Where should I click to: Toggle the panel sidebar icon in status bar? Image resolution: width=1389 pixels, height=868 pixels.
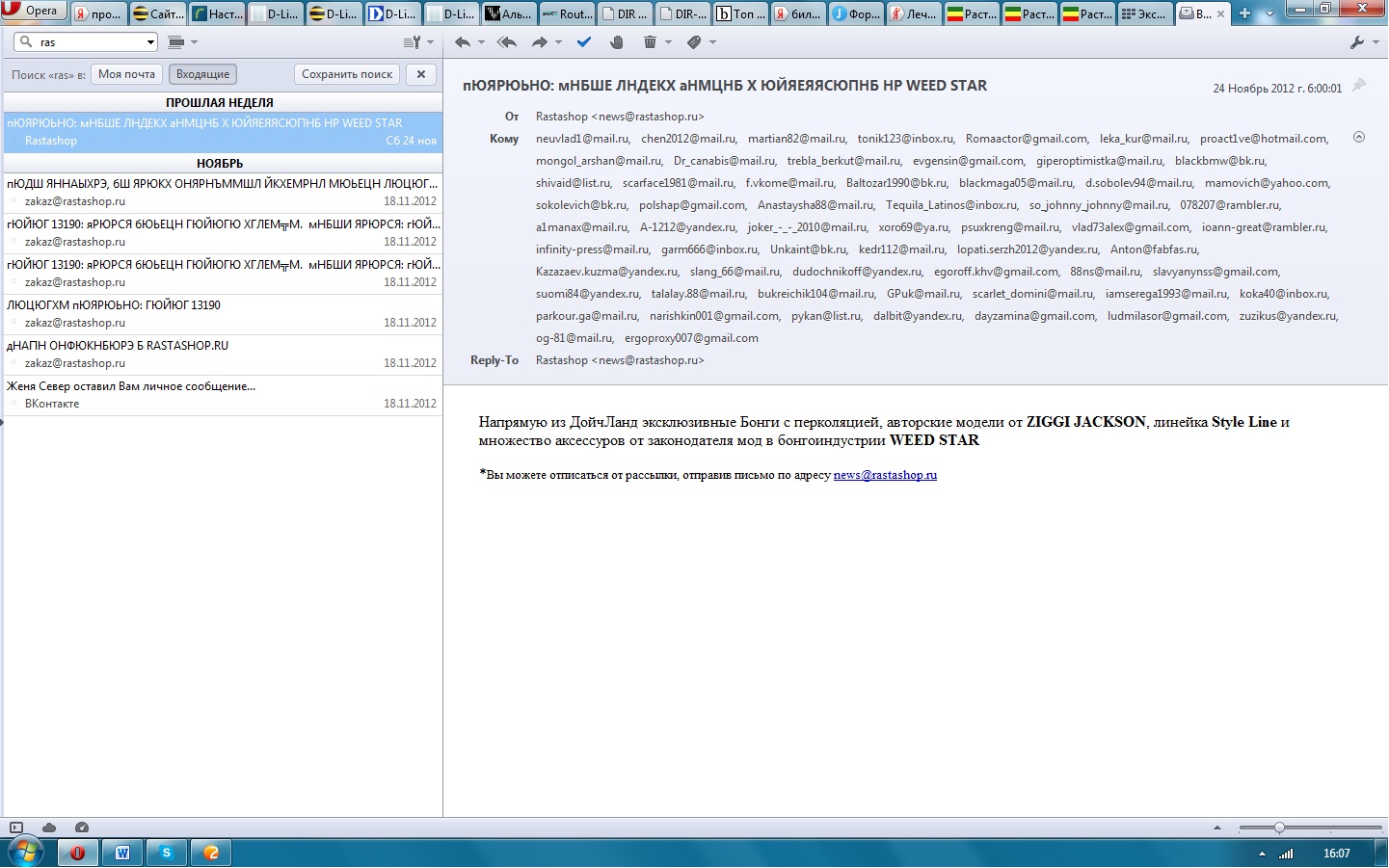(x=16, y=828)
